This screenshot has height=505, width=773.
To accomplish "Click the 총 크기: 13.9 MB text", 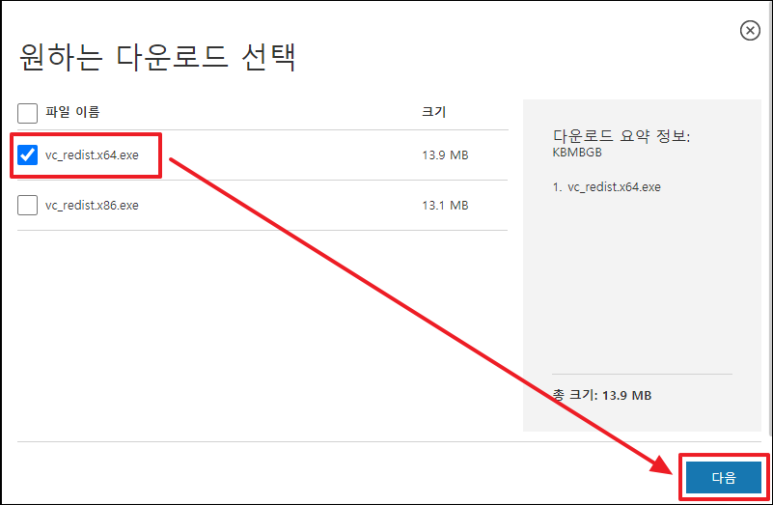I will click(602, 395).
